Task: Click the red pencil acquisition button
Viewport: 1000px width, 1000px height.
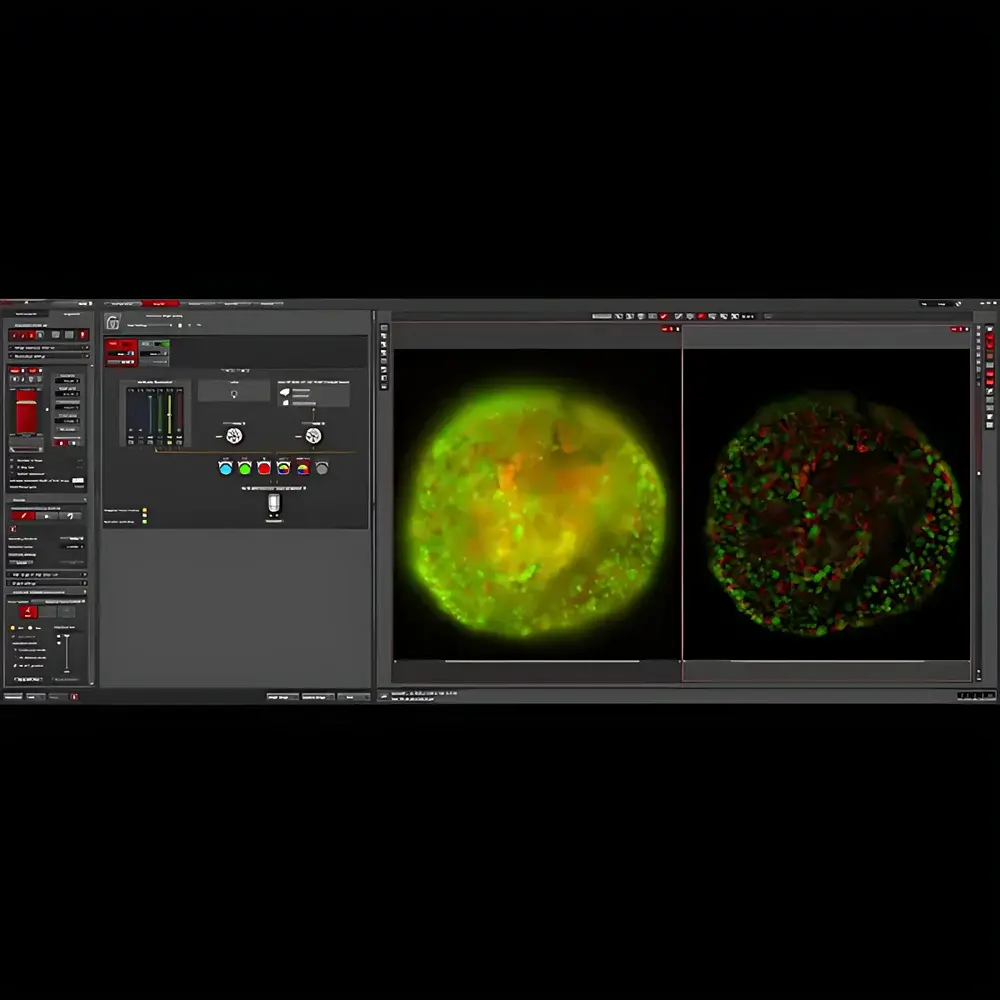Action: pos(24,515)
